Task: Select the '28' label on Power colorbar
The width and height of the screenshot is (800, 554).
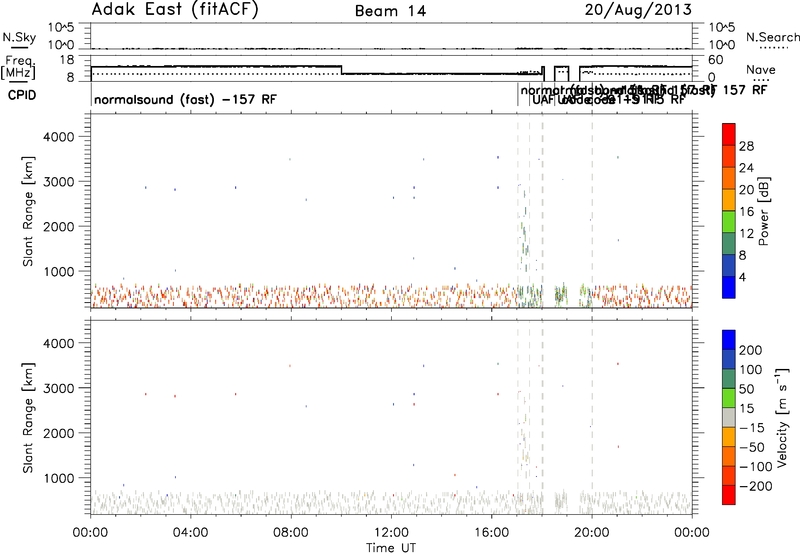Action: [746, 146]
